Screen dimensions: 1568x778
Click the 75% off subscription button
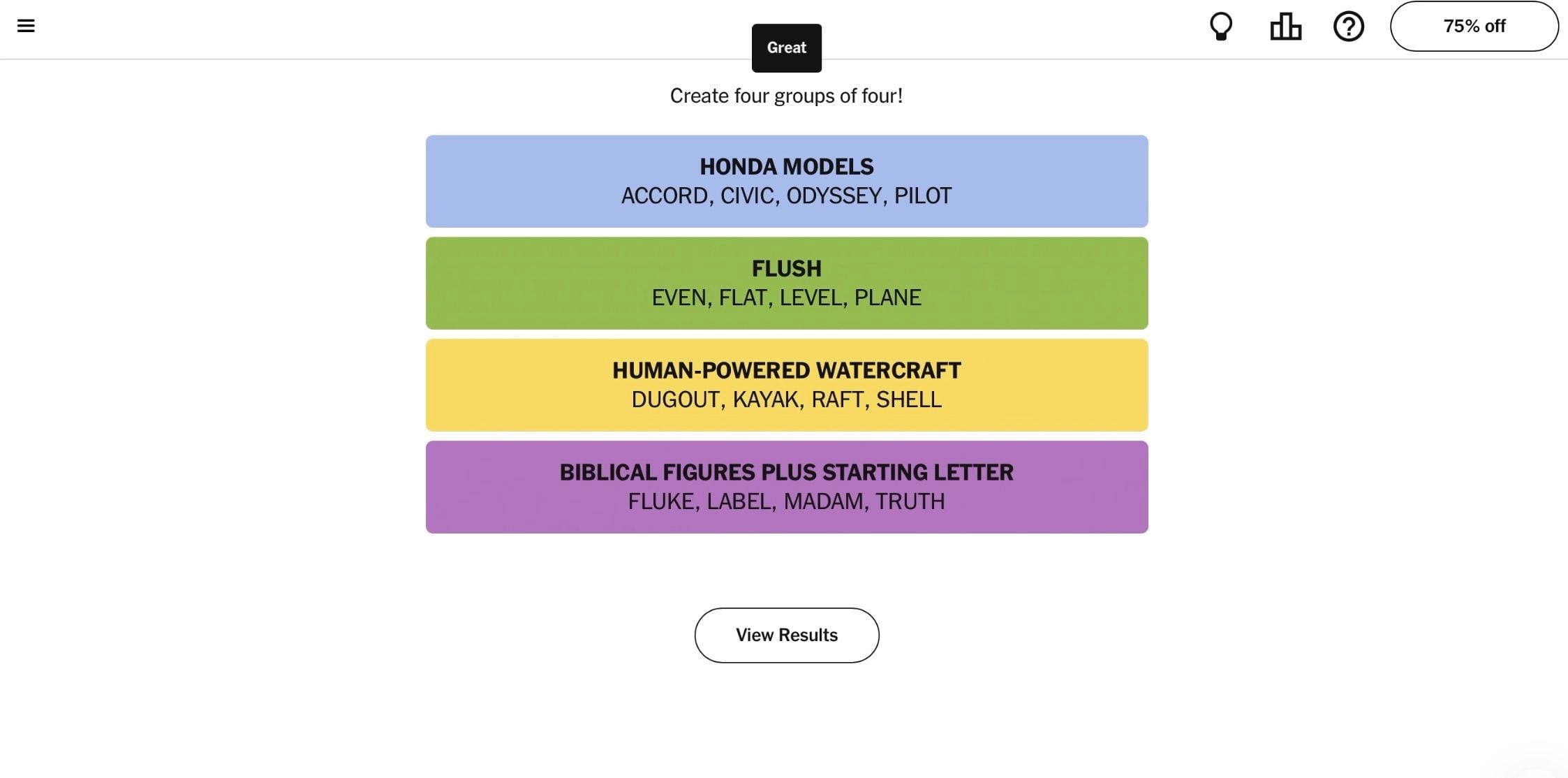pyautogui.click(x=1474, y=27)
